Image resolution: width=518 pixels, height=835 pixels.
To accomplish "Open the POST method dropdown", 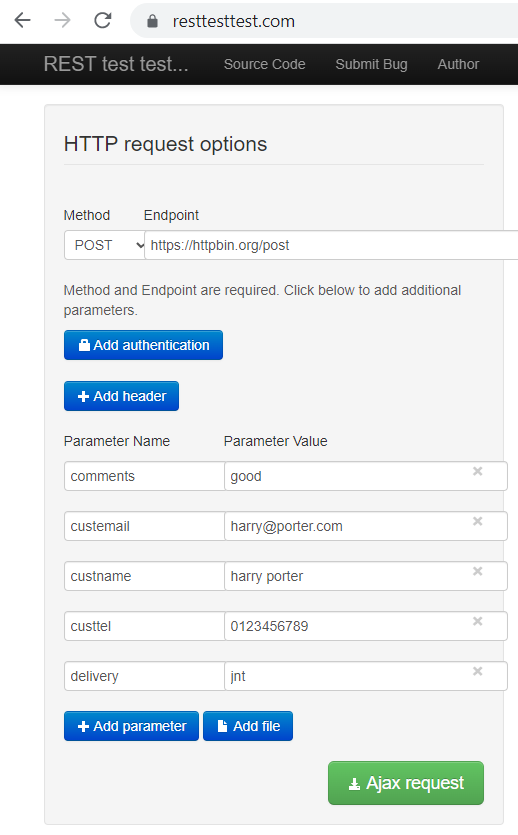I will tap(104, 245).
